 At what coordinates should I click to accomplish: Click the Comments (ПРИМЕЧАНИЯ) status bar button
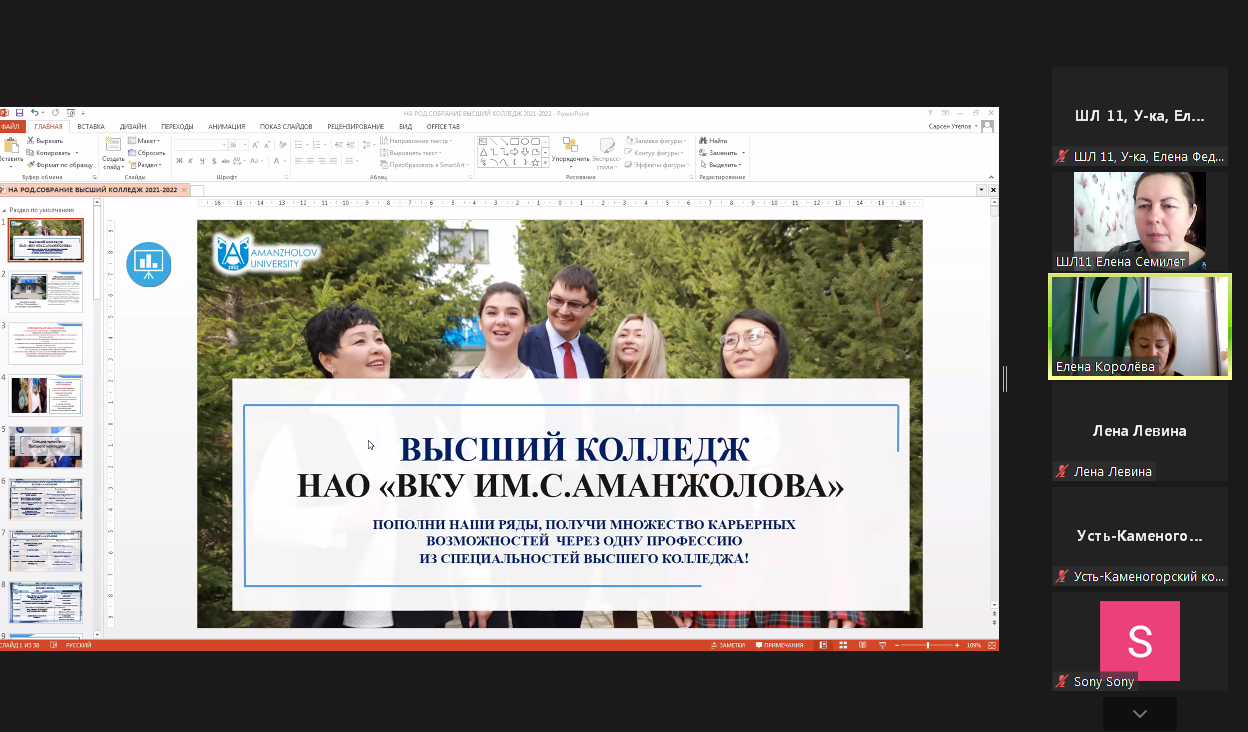780,645
